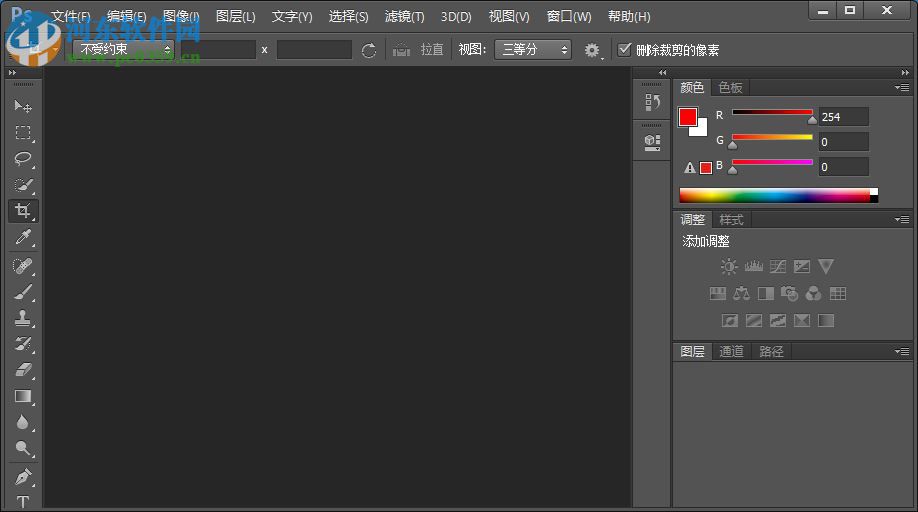The width and height of the screenshot is (918, 512).
Task: Select the Move tool
Action: click(x=23, y=106)
